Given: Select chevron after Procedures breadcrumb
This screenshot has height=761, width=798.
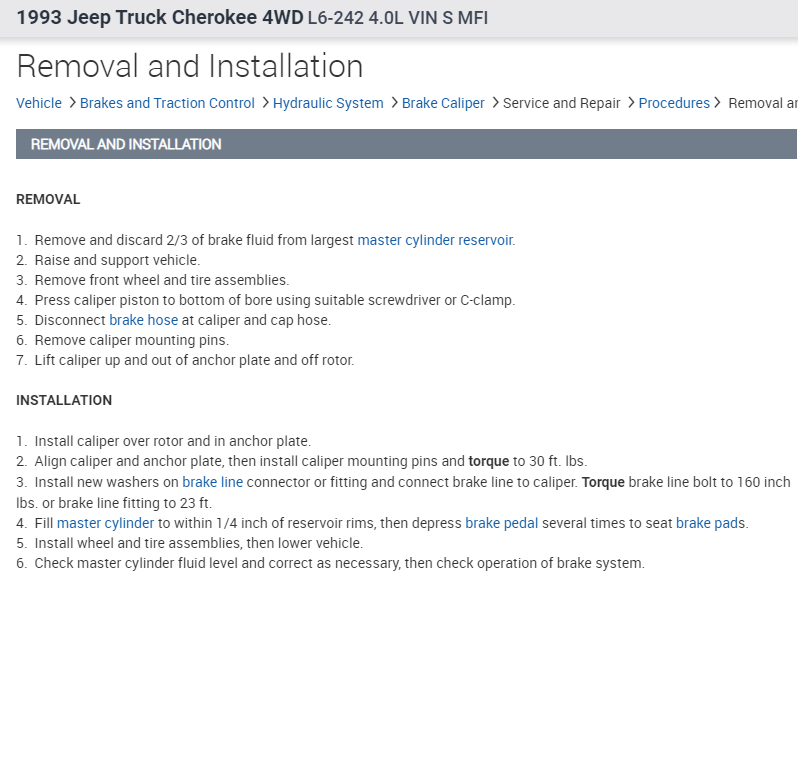Looking at the screenshot, I should 717,103.
